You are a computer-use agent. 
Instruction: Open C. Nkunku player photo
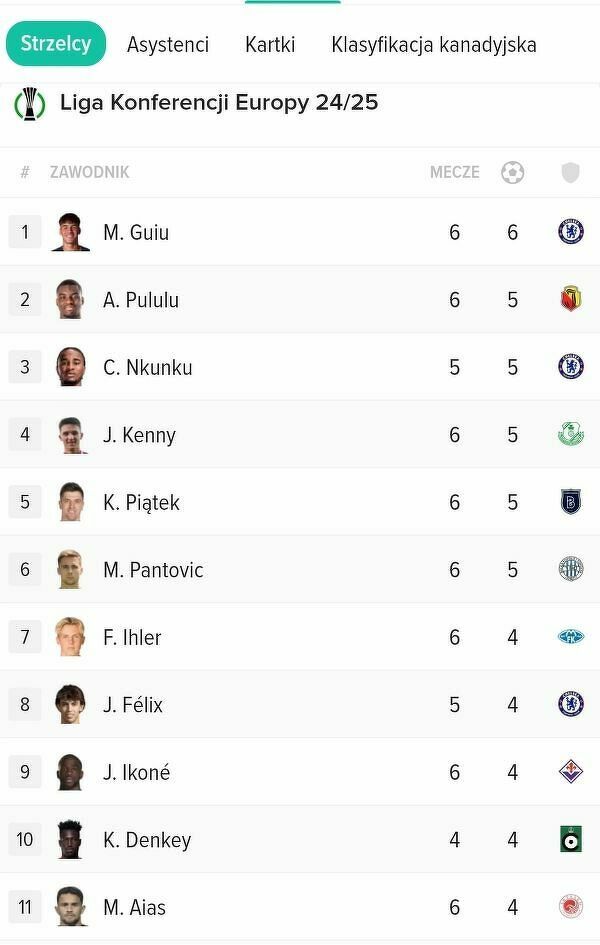point(70,367)
